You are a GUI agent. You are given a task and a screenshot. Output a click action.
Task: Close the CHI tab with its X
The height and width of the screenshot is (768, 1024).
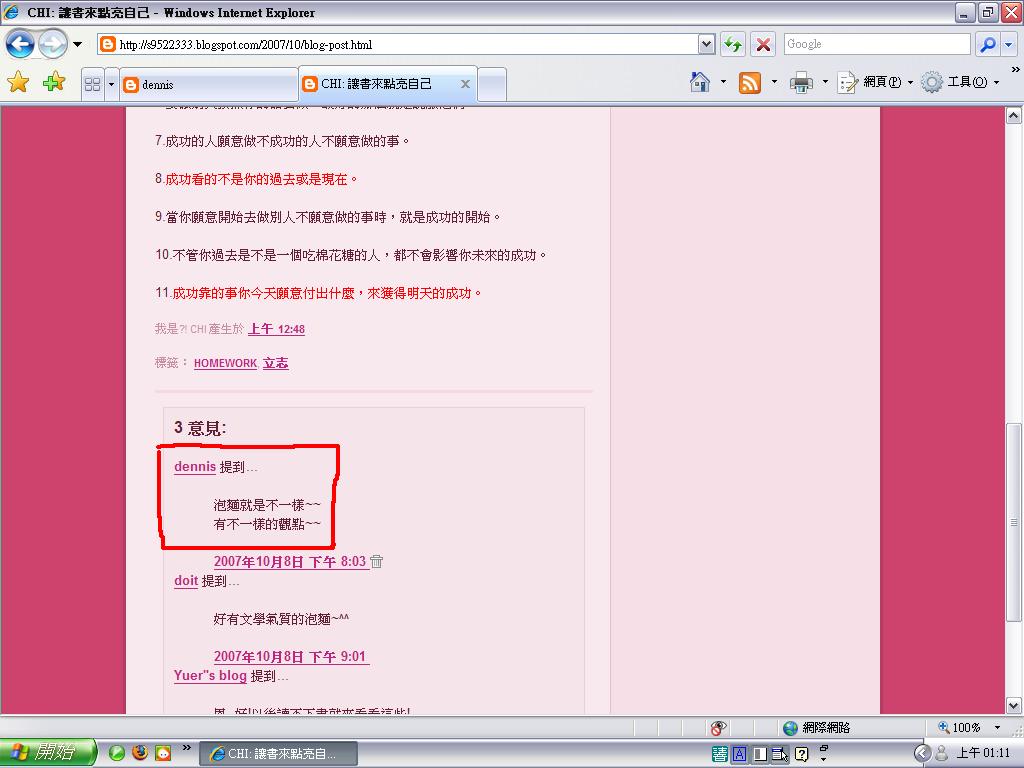point(465,84)
